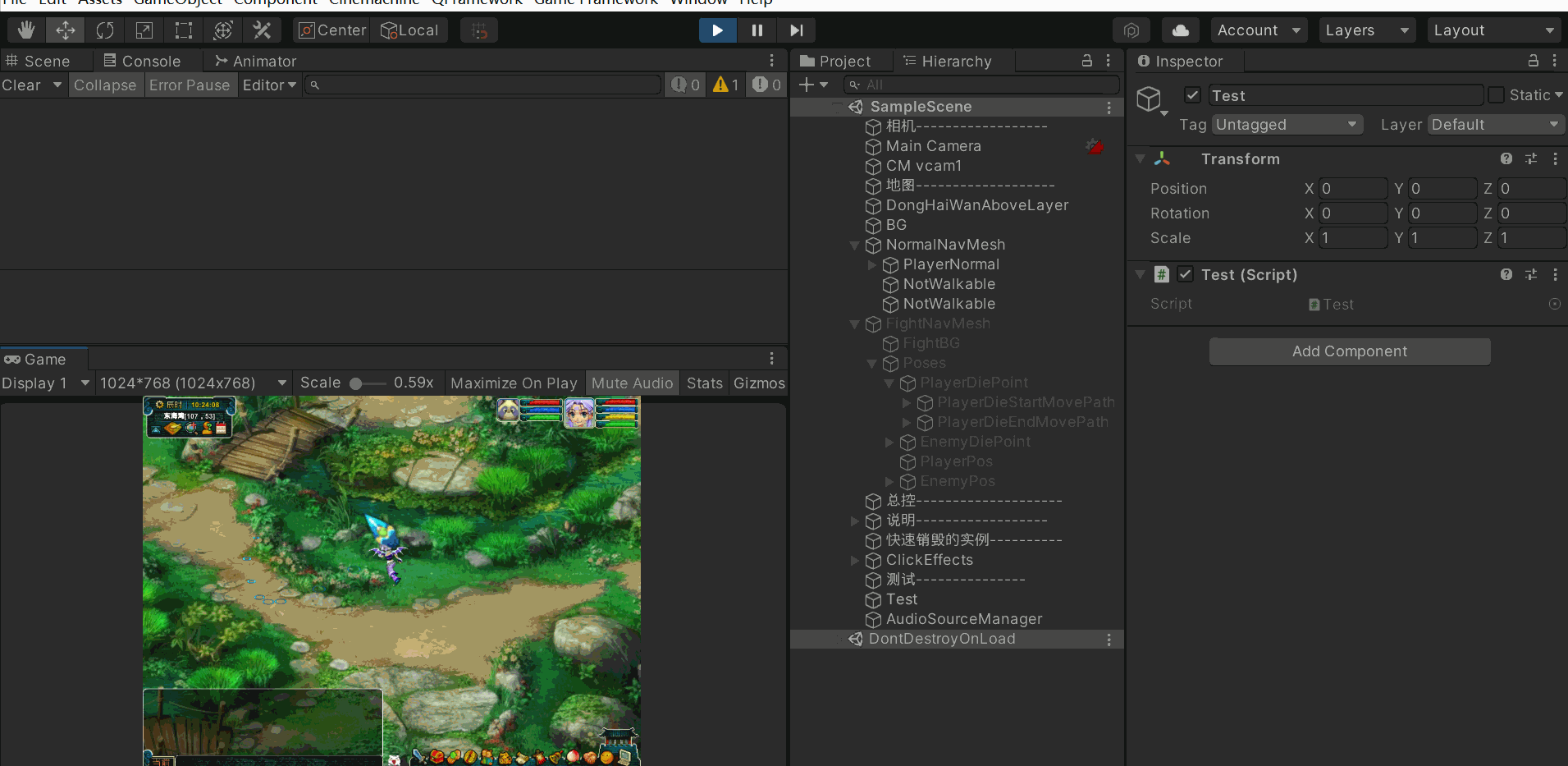
Task: Open Test Script component options menu
Action: point(1555,275)
